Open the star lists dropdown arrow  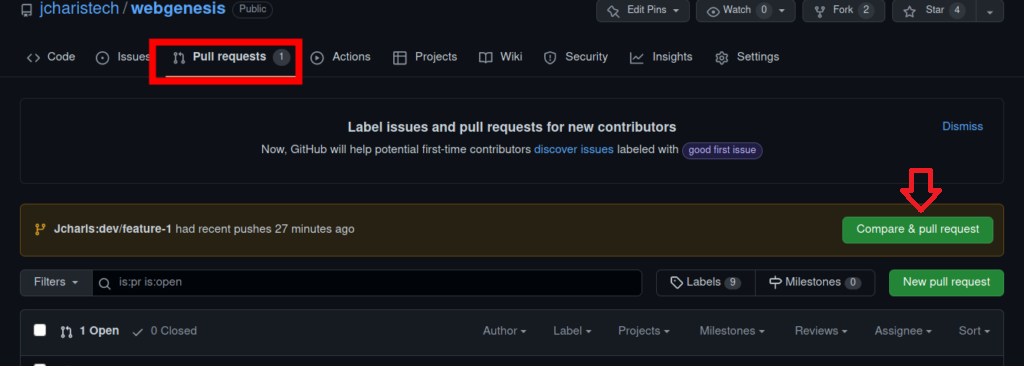[990, 11]
